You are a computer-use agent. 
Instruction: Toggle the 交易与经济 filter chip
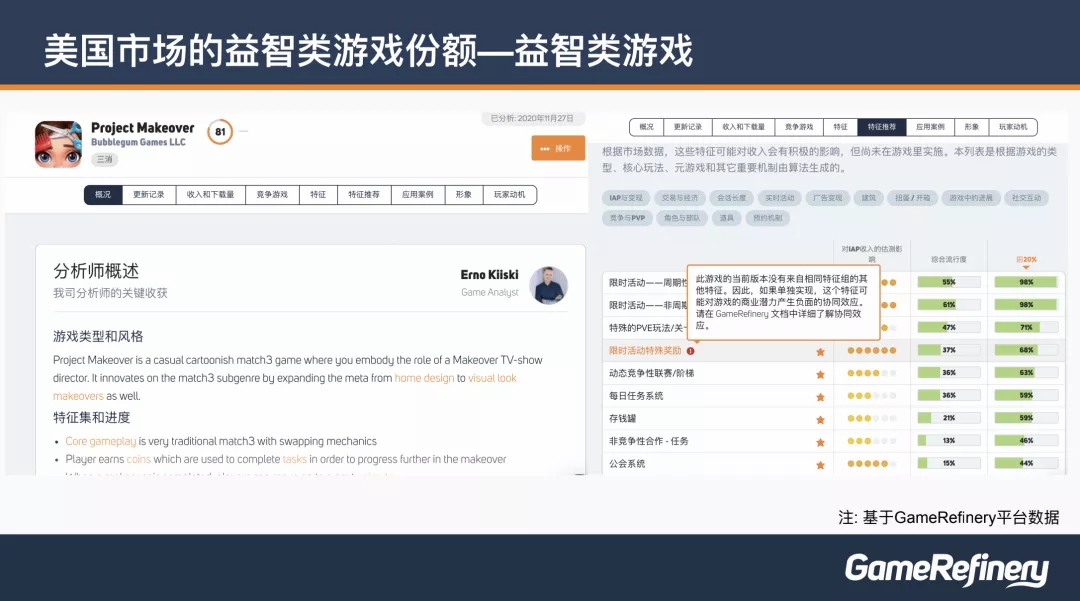pyautogui.click(x=680, y=198)
